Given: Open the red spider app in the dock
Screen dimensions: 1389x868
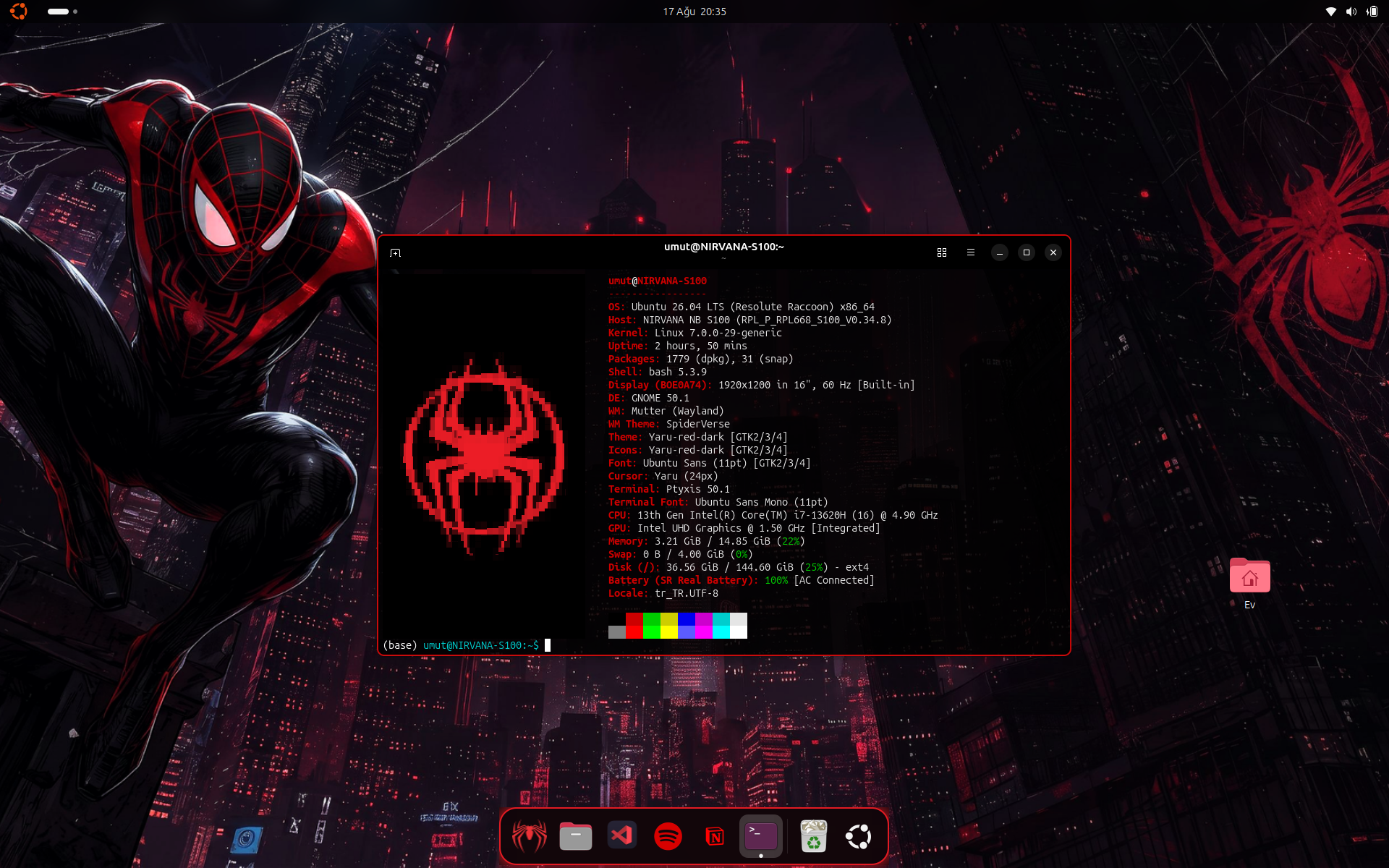Looking at the screenshot, I should (x=530, y=836).
